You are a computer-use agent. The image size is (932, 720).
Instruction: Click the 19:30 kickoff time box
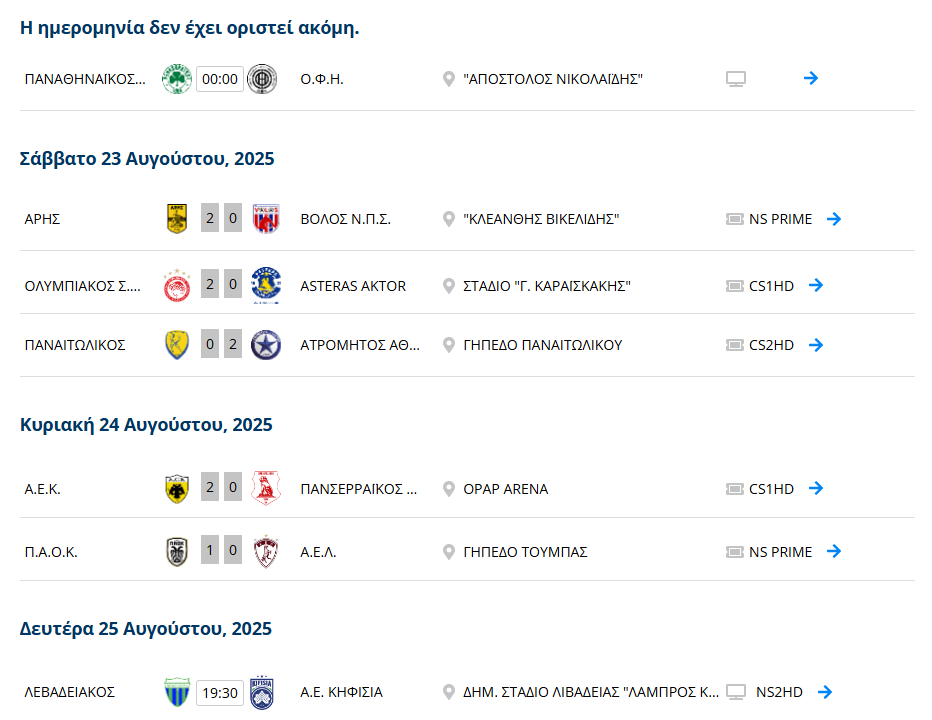click(220, 693)
